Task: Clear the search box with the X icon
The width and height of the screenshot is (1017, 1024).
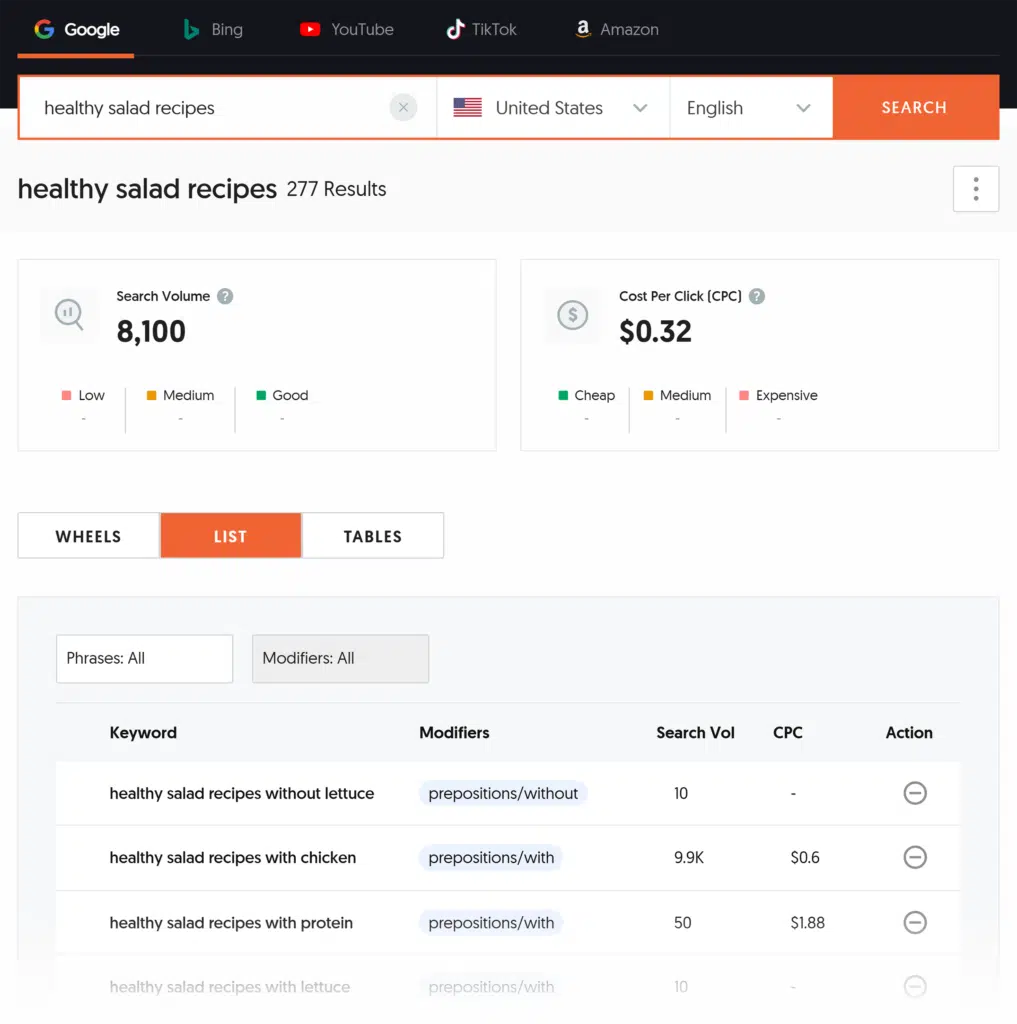Action: (x=403, y=108)
